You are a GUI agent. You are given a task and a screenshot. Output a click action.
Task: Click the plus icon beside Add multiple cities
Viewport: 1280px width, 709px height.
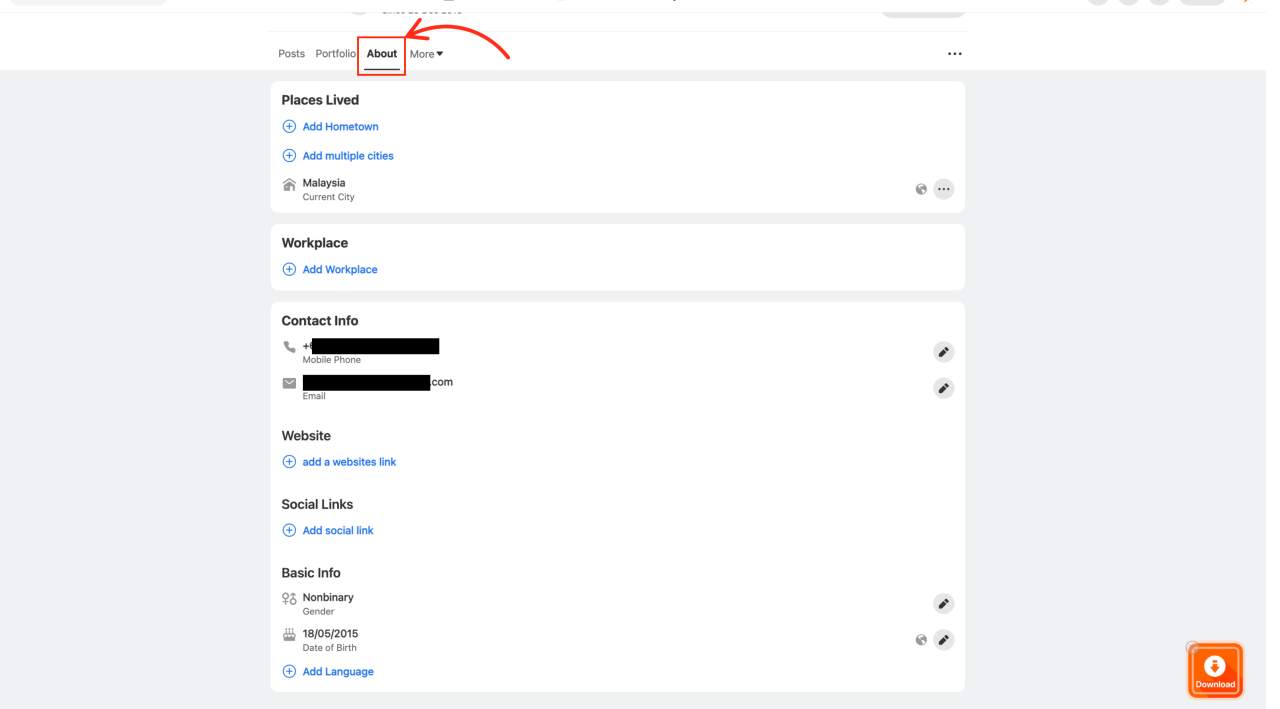coord(289,156)
